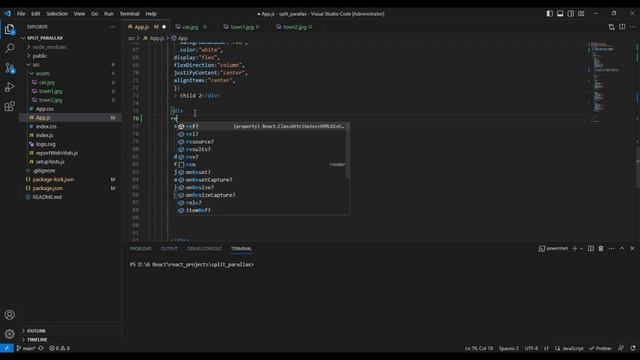Open the Terminal menu
The image size is (640, 360).
coord(129,13)
